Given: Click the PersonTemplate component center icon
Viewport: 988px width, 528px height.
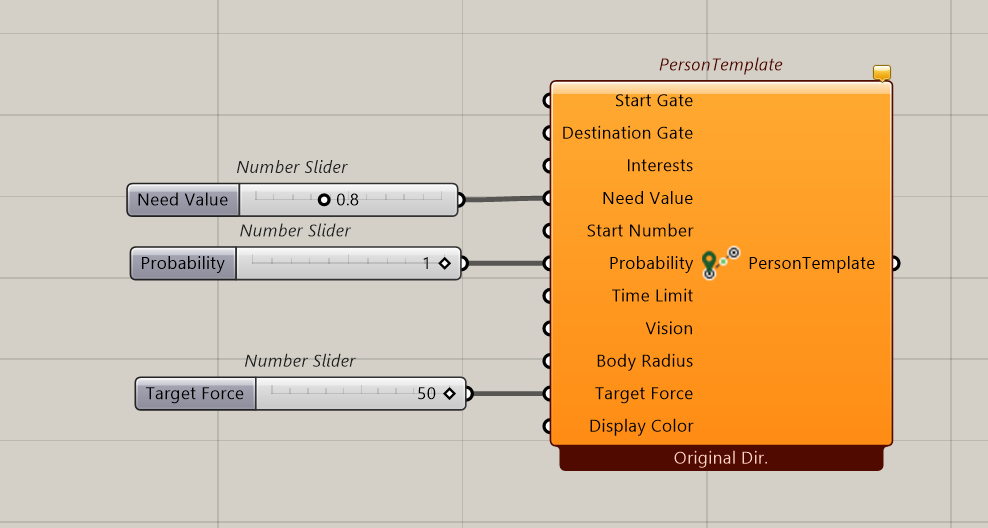Looking at the screenshot, I should coord(720,263).
